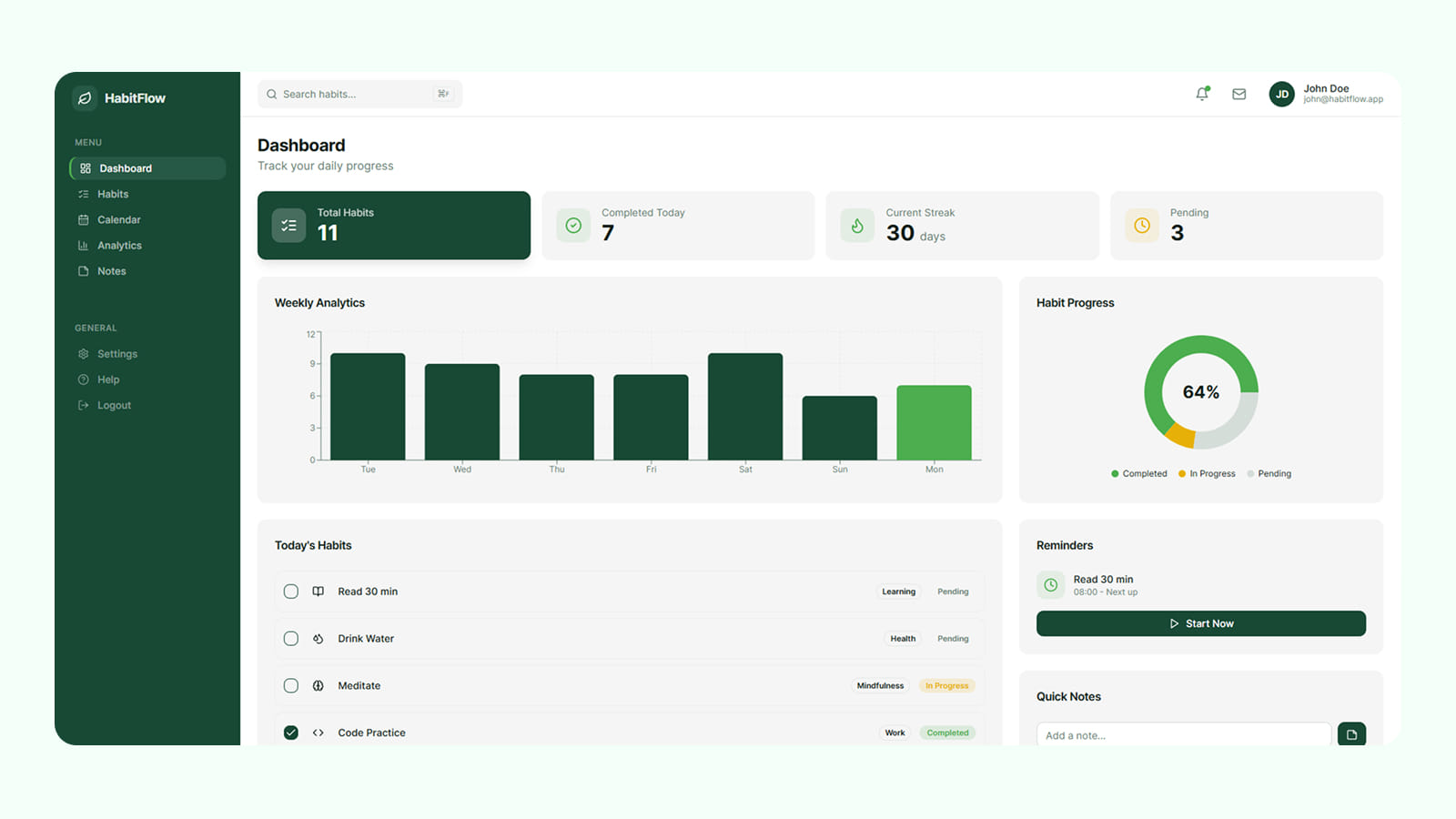Click the Completed Today checkmark icon
The width and height of the screenshot is (1456, 819).
click(x=573, y=226)
